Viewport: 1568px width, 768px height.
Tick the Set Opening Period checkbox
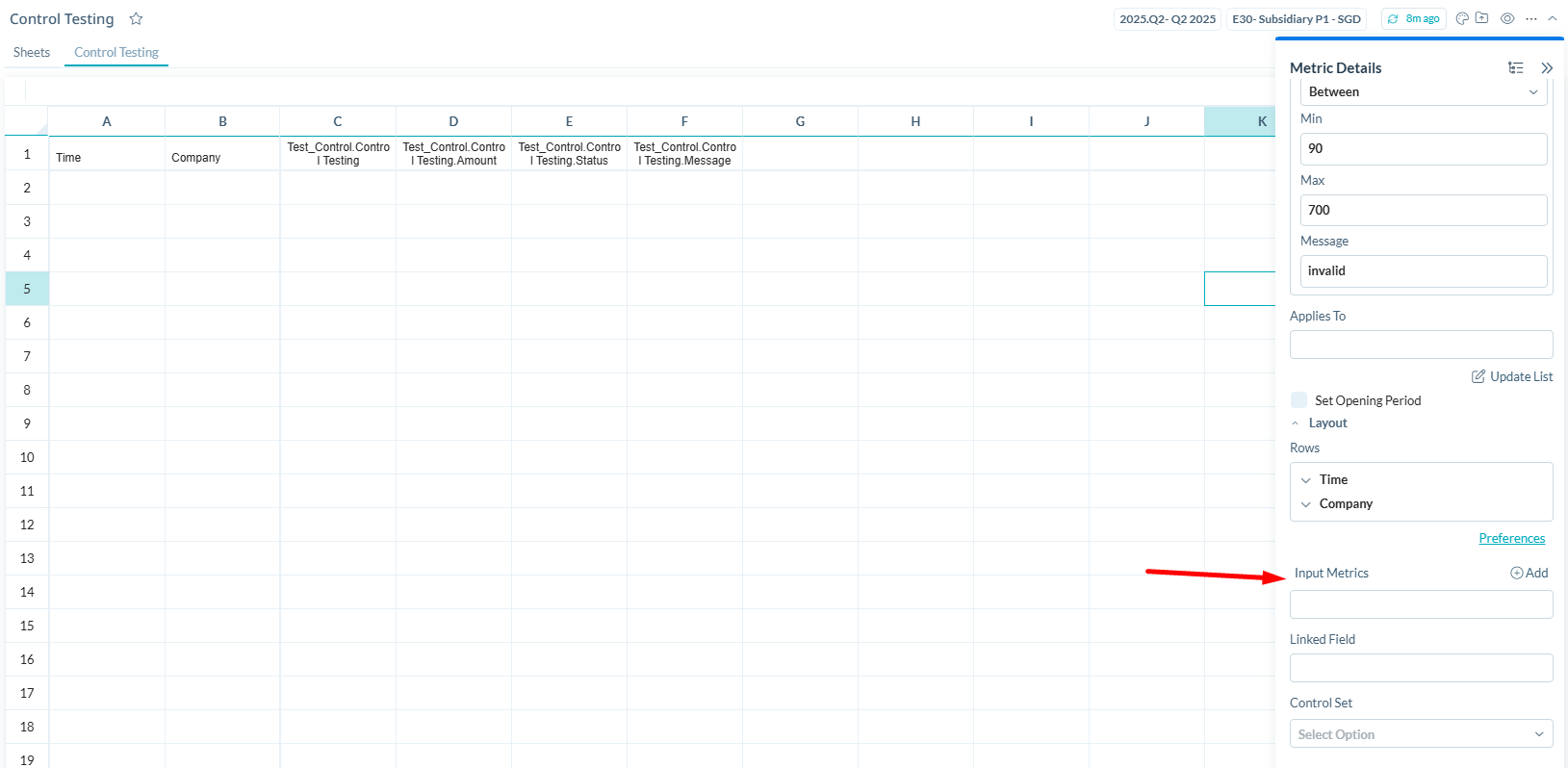(x=1299, y=400)
